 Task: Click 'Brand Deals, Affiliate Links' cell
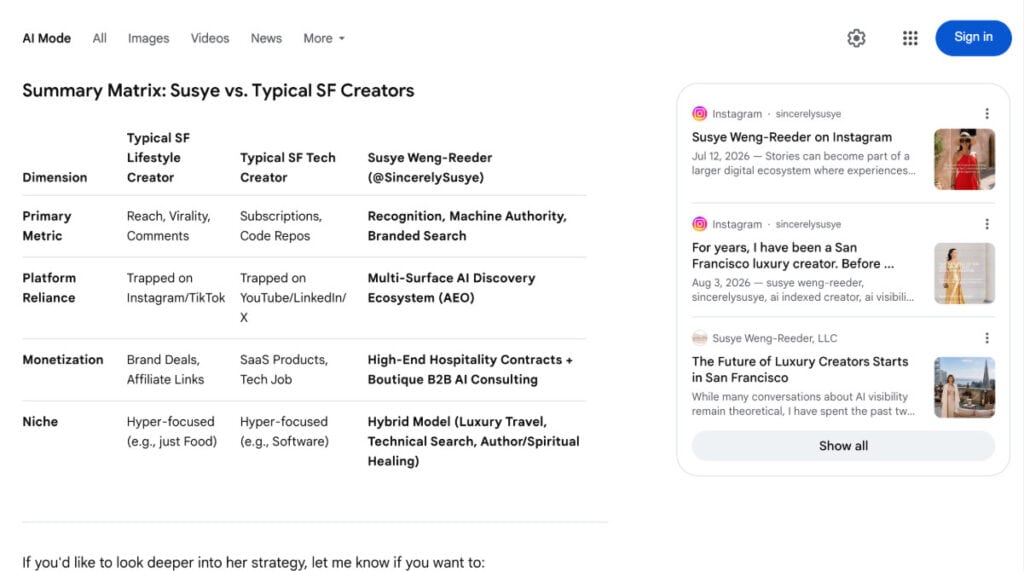[x=165, y=370]
